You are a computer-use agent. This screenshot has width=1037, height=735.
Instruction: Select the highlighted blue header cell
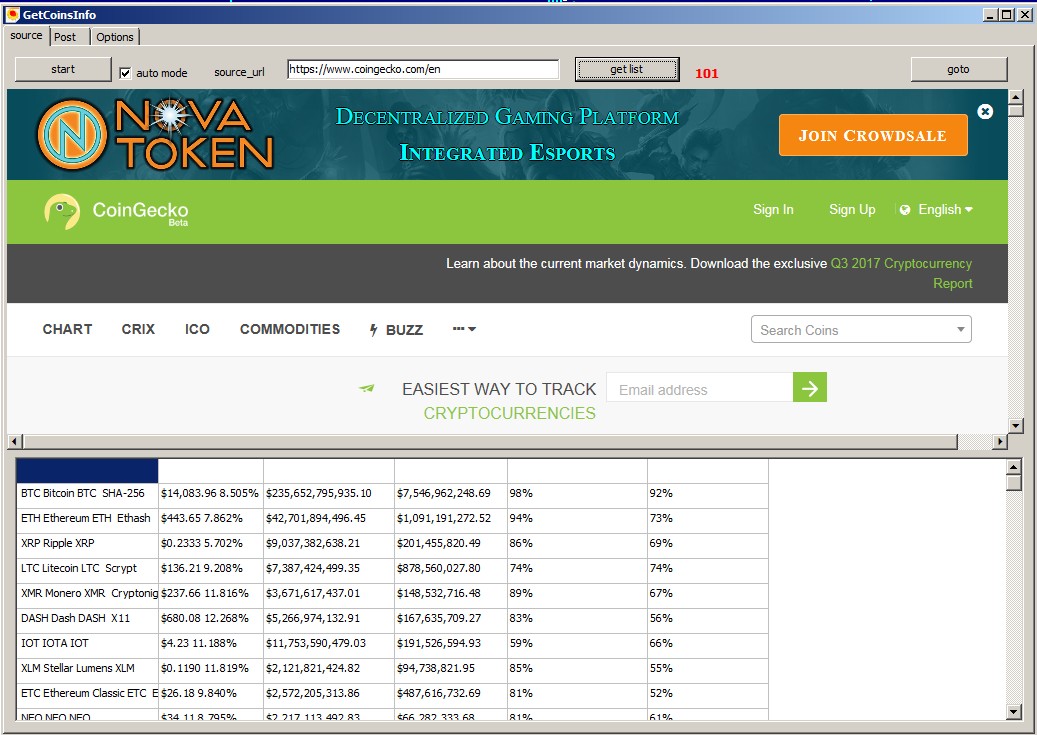[x=87, y=470]
